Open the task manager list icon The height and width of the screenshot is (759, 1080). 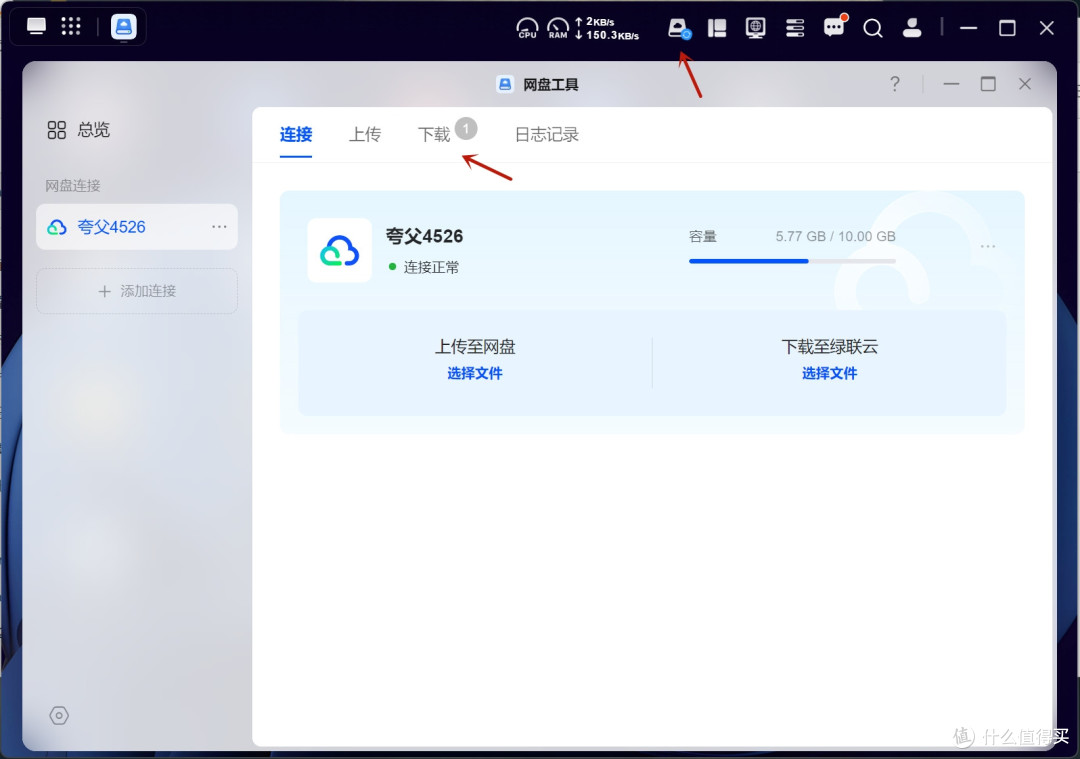[795, 28]
